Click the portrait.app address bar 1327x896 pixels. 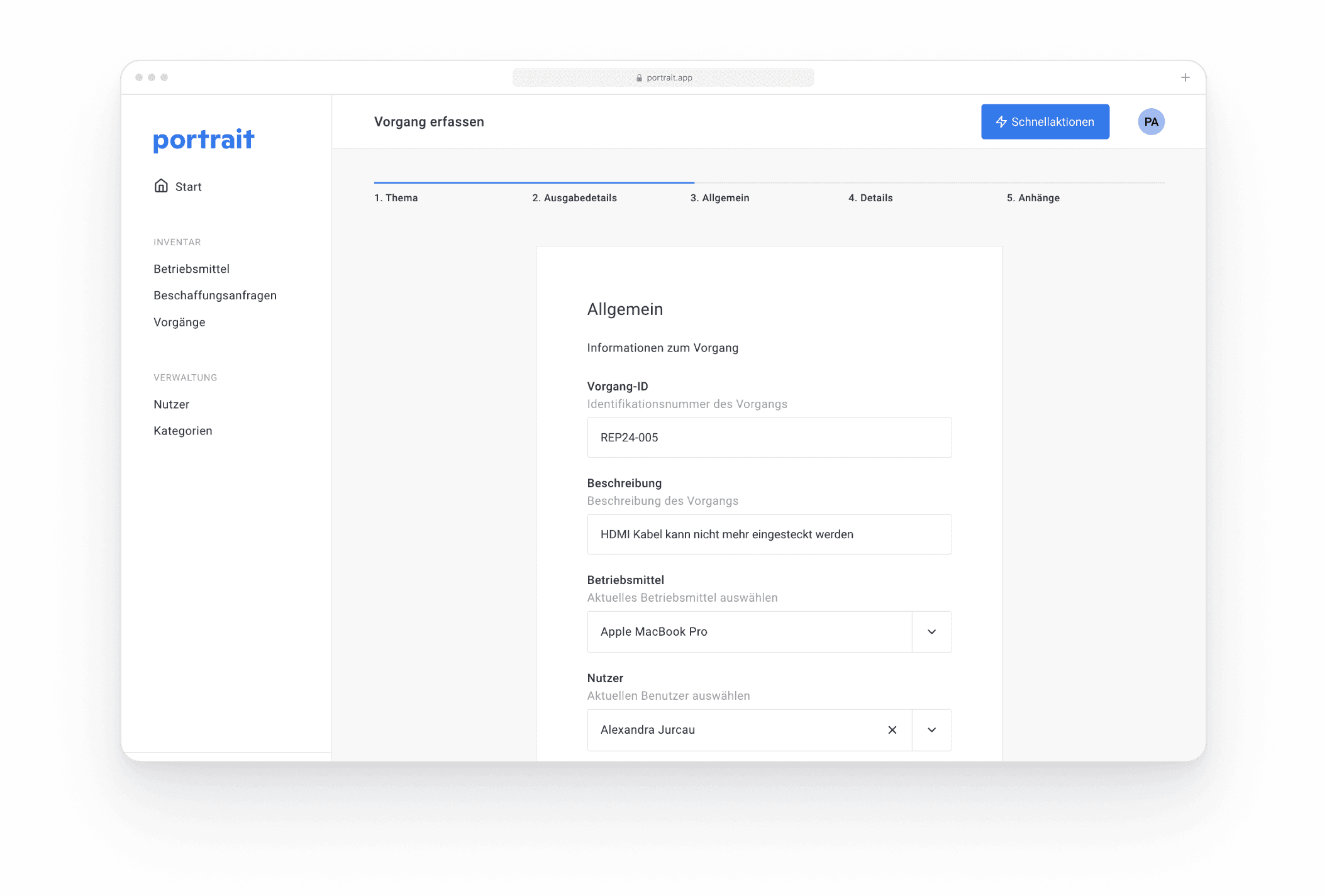pos(662,77)
